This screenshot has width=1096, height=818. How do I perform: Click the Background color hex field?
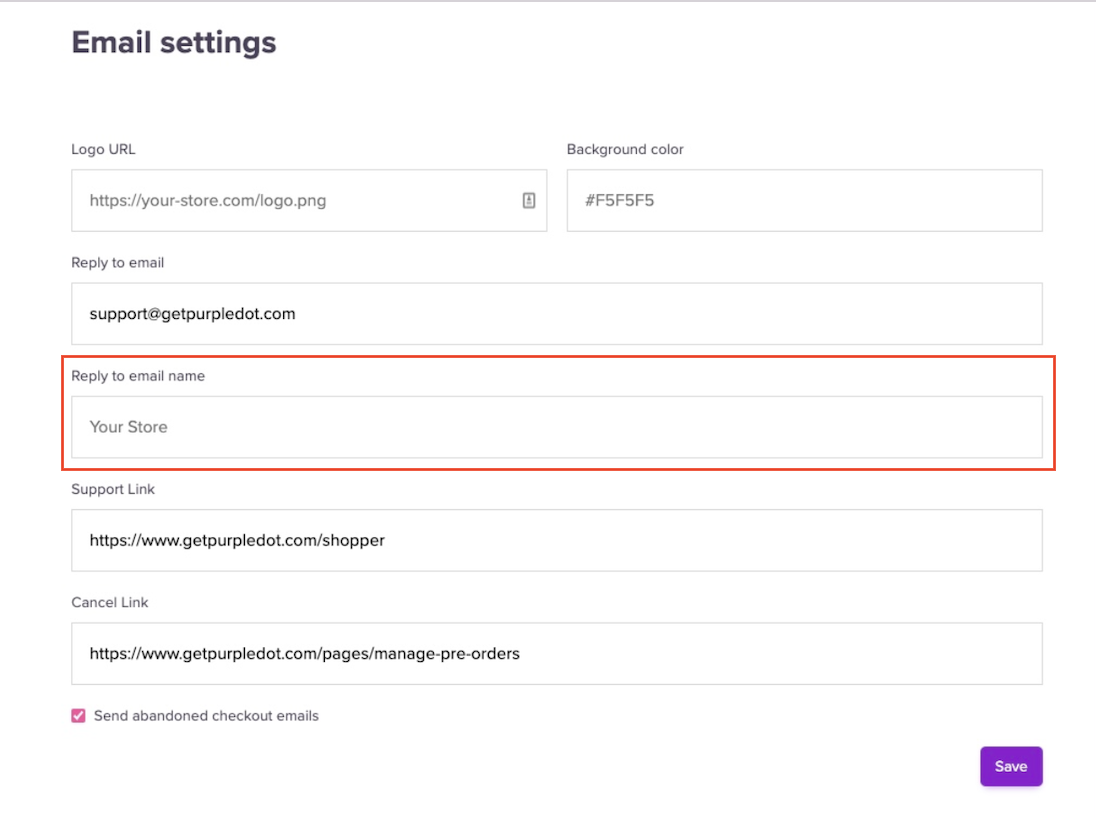pyautogui.click(x=804, y=200)
